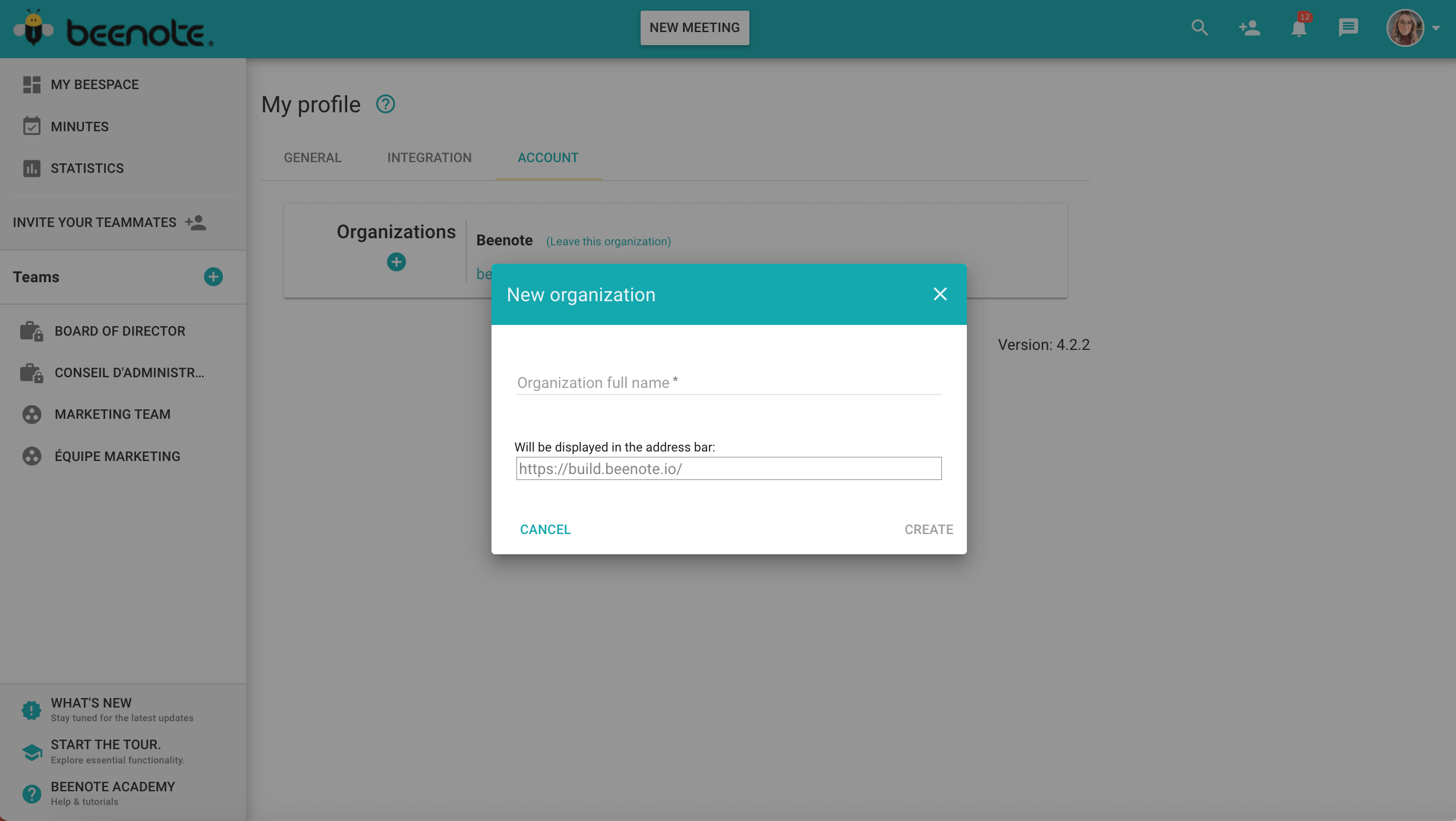This screenshot has height=821, width=1456.
Task: Click the My Beespace dashboard icon
Action: tap(31, 85)
